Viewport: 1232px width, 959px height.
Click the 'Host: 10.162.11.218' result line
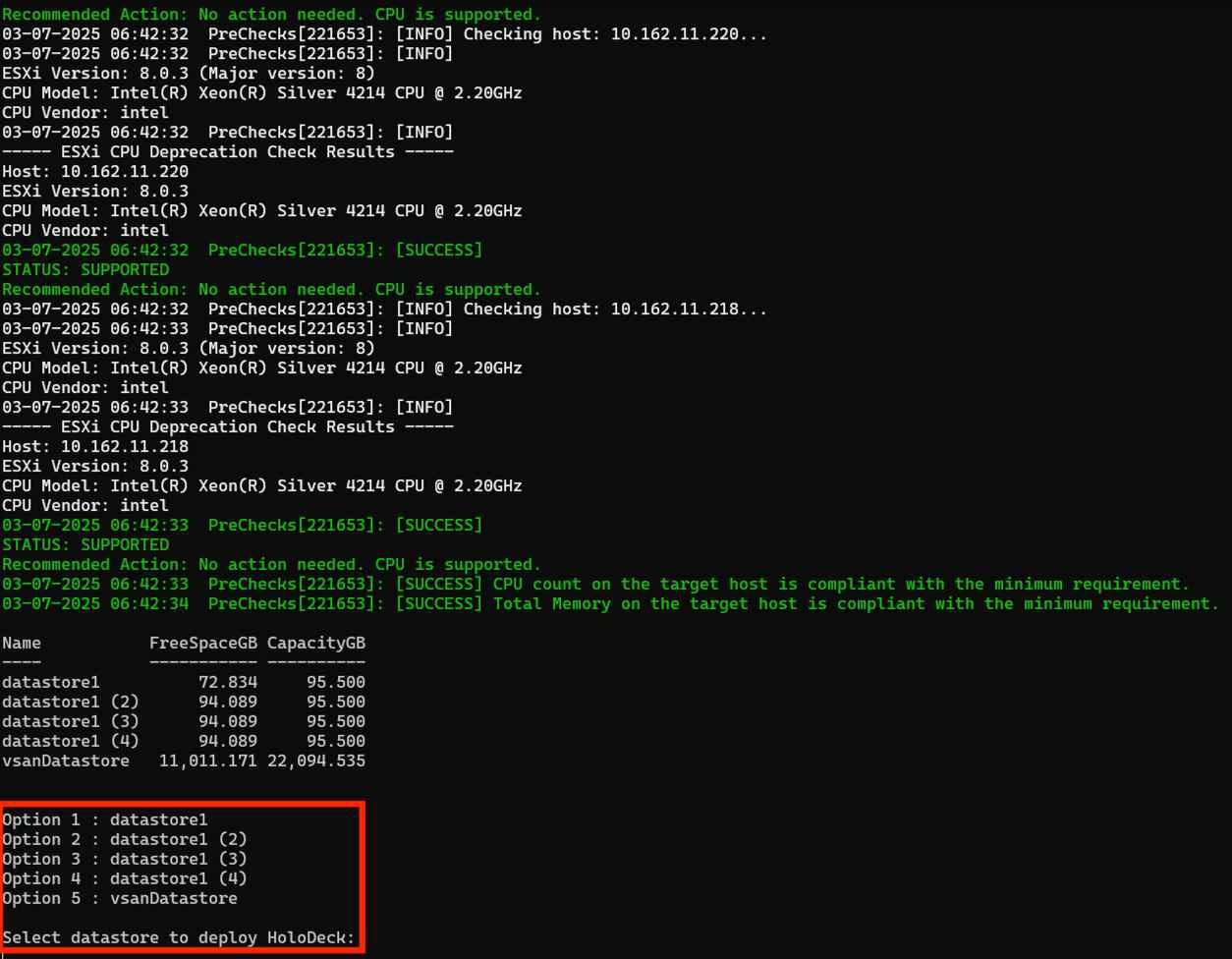click(95, 447)
